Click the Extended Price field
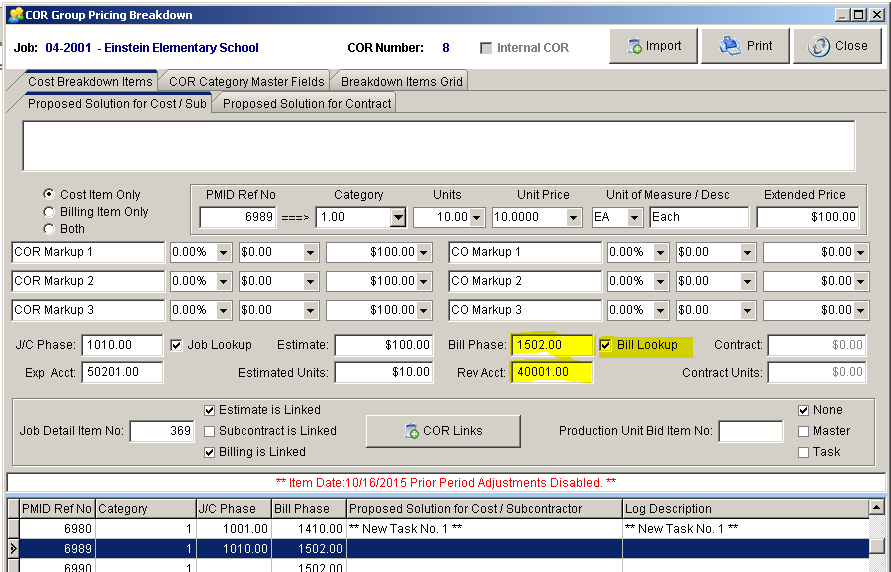 click(x=807, y=217)
